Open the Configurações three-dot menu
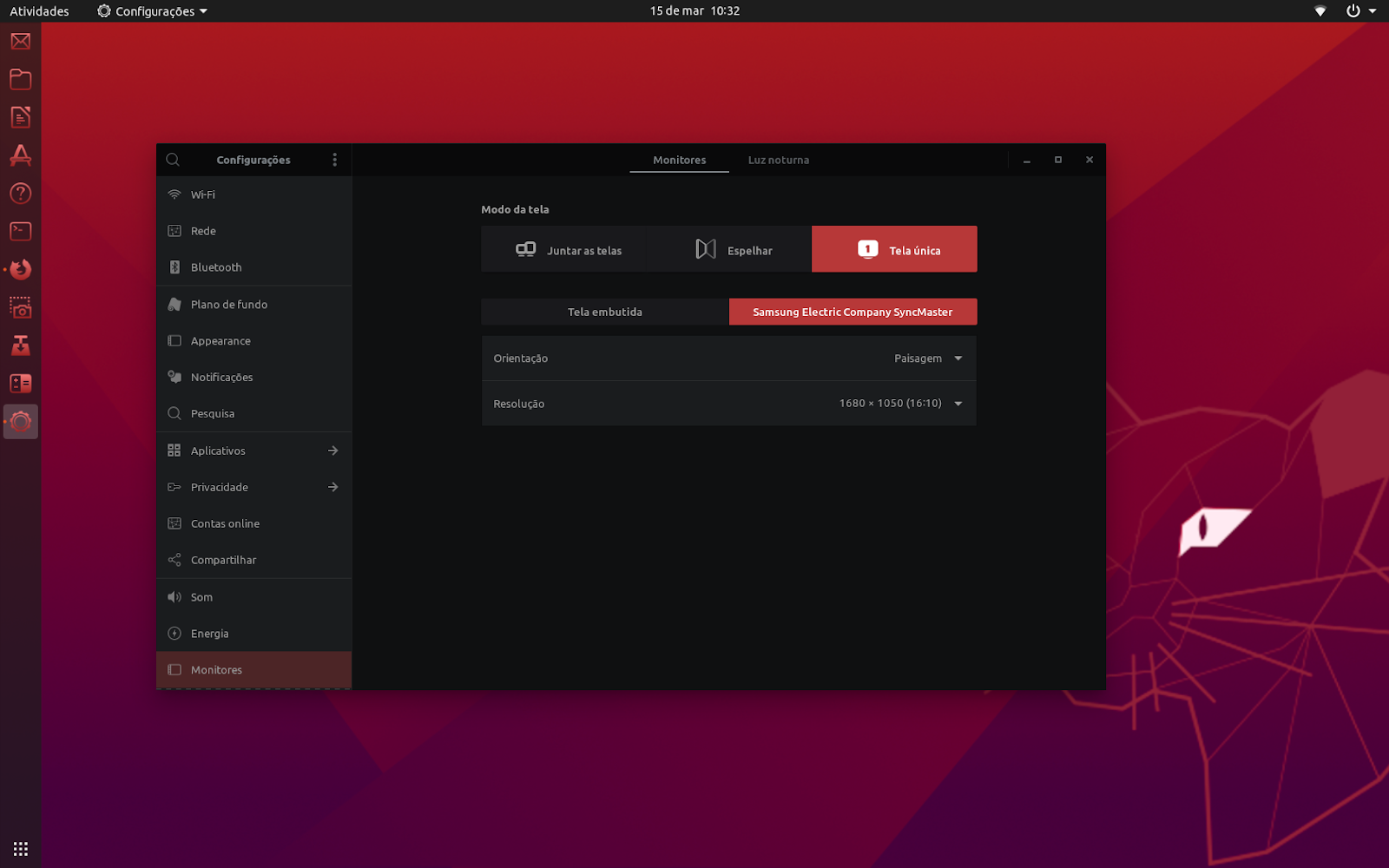Screen dimensions: 1389x868 click(x=334, y=160)
